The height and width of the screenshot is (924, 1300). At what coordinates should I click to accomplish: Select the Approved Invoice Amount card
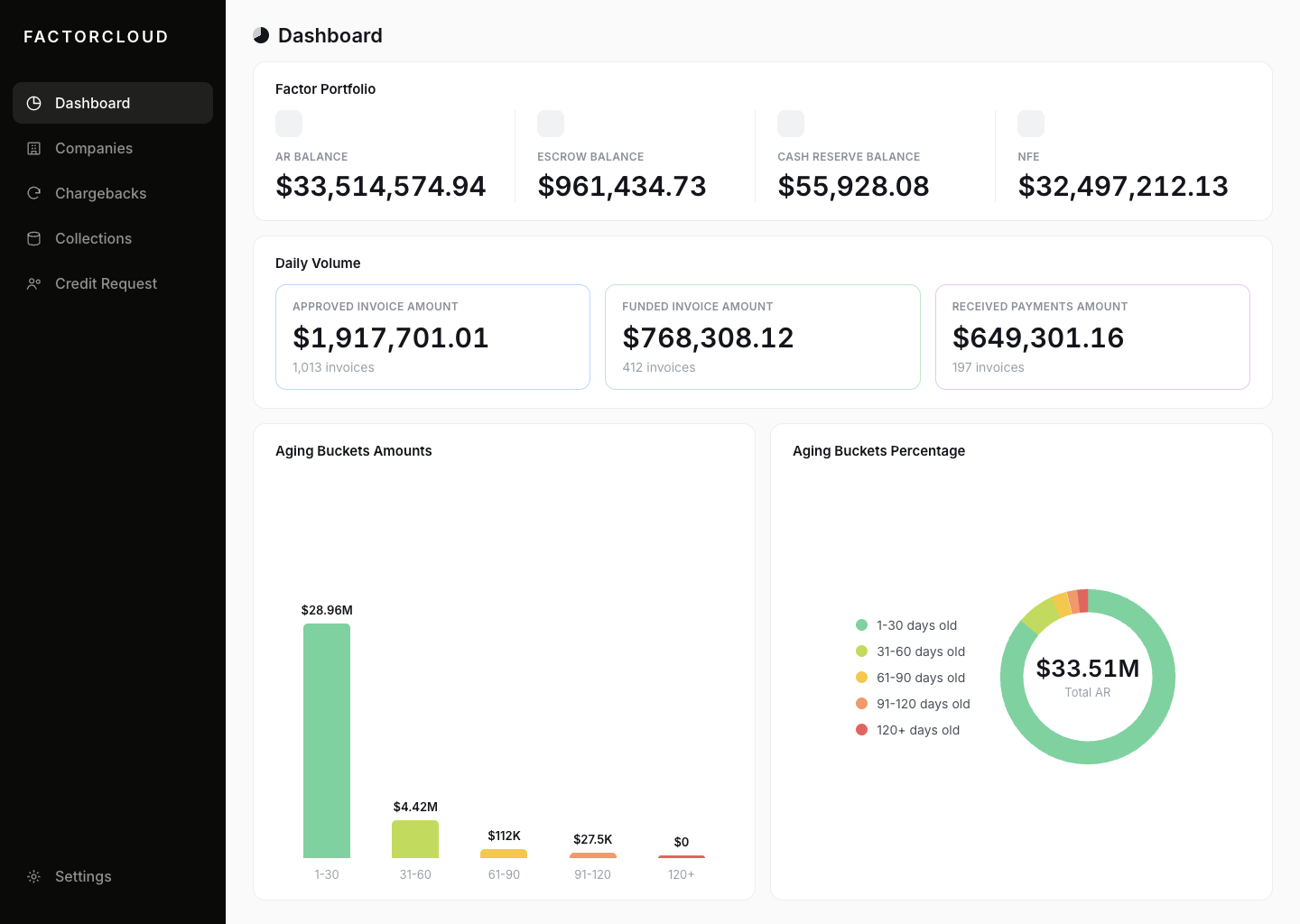click(432, 337)
